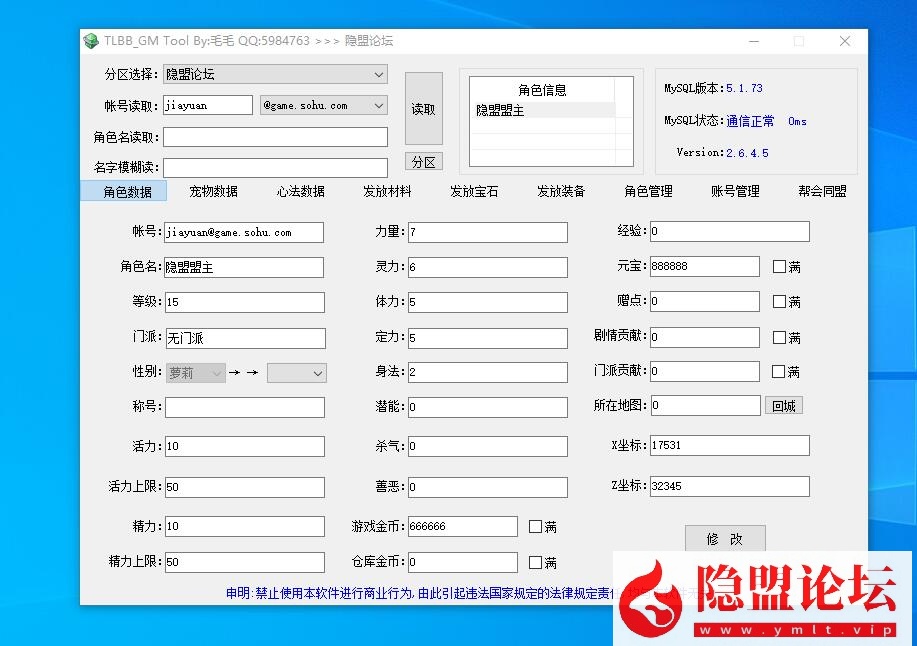Click the 读取 button to load character

click(424, 108)
